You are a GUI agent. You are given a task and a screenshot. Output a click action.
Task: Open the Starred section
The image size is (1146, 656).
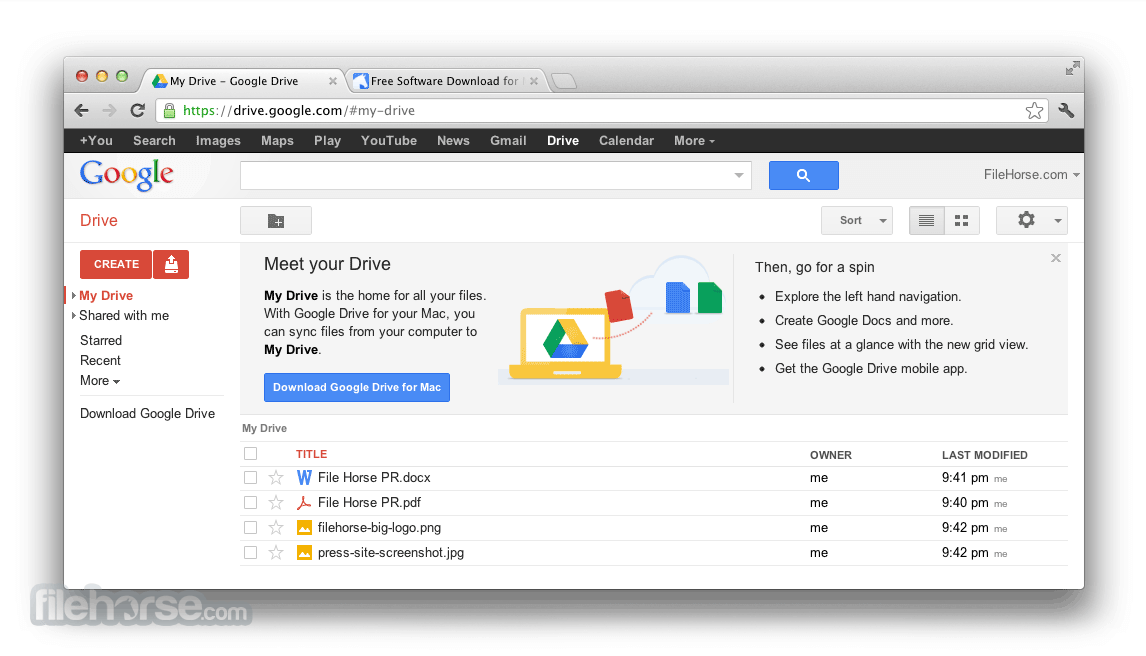click(101, 340)
